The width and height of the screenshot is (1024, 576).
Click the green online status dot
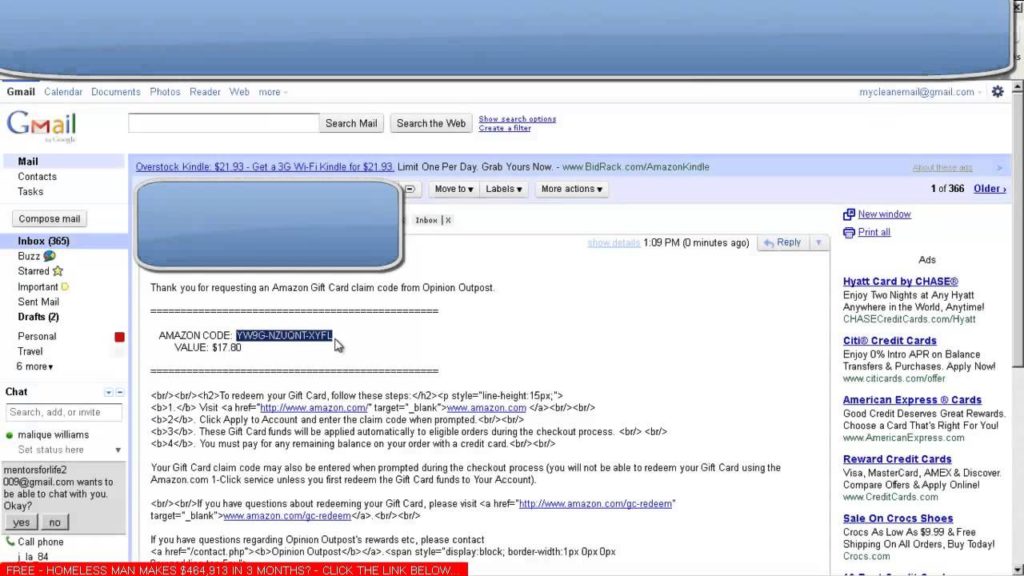pos(9,435)
